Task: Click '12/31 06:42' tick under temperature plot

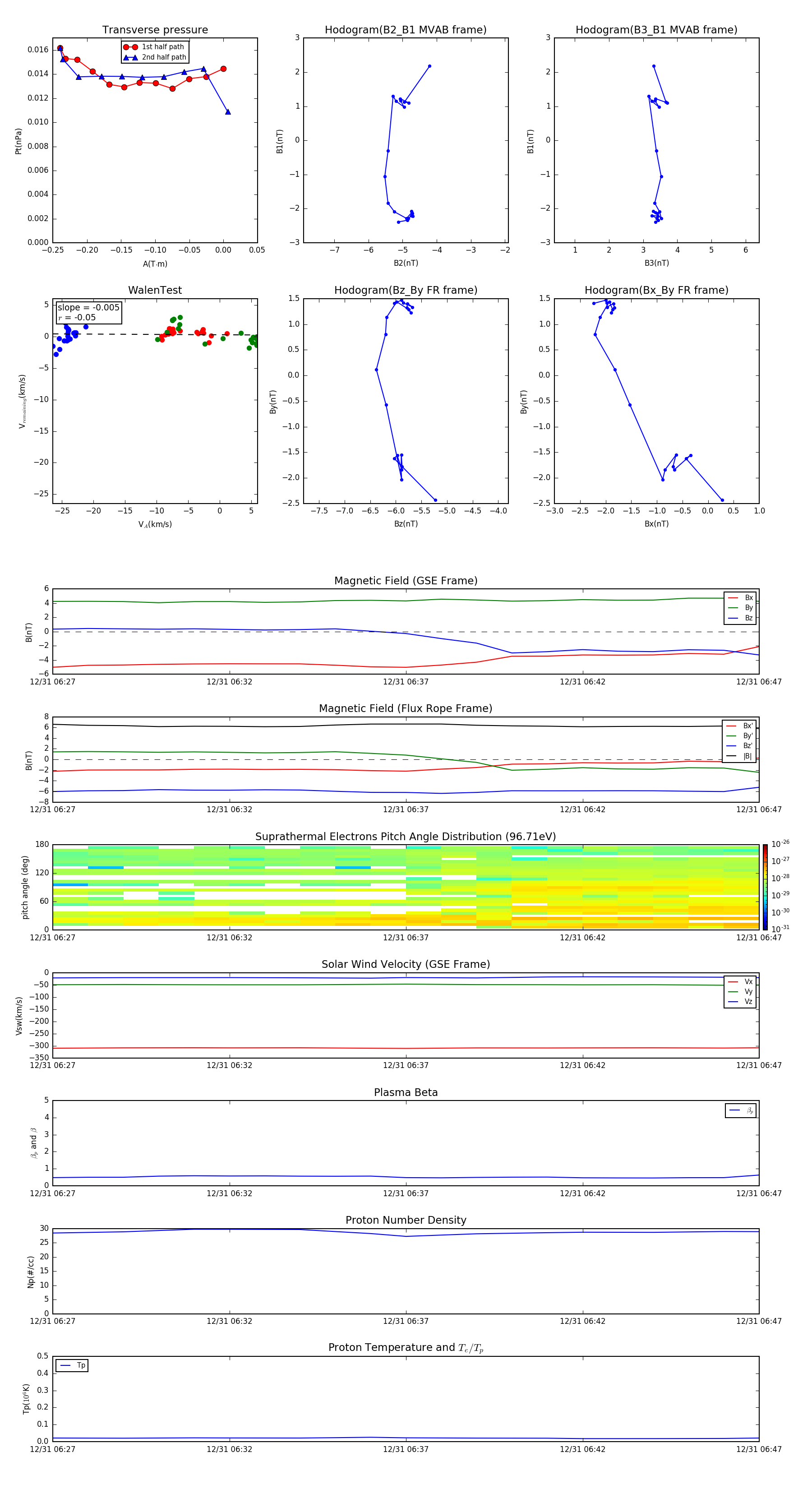Action: pyautogui.click(x=582, y=1449)
